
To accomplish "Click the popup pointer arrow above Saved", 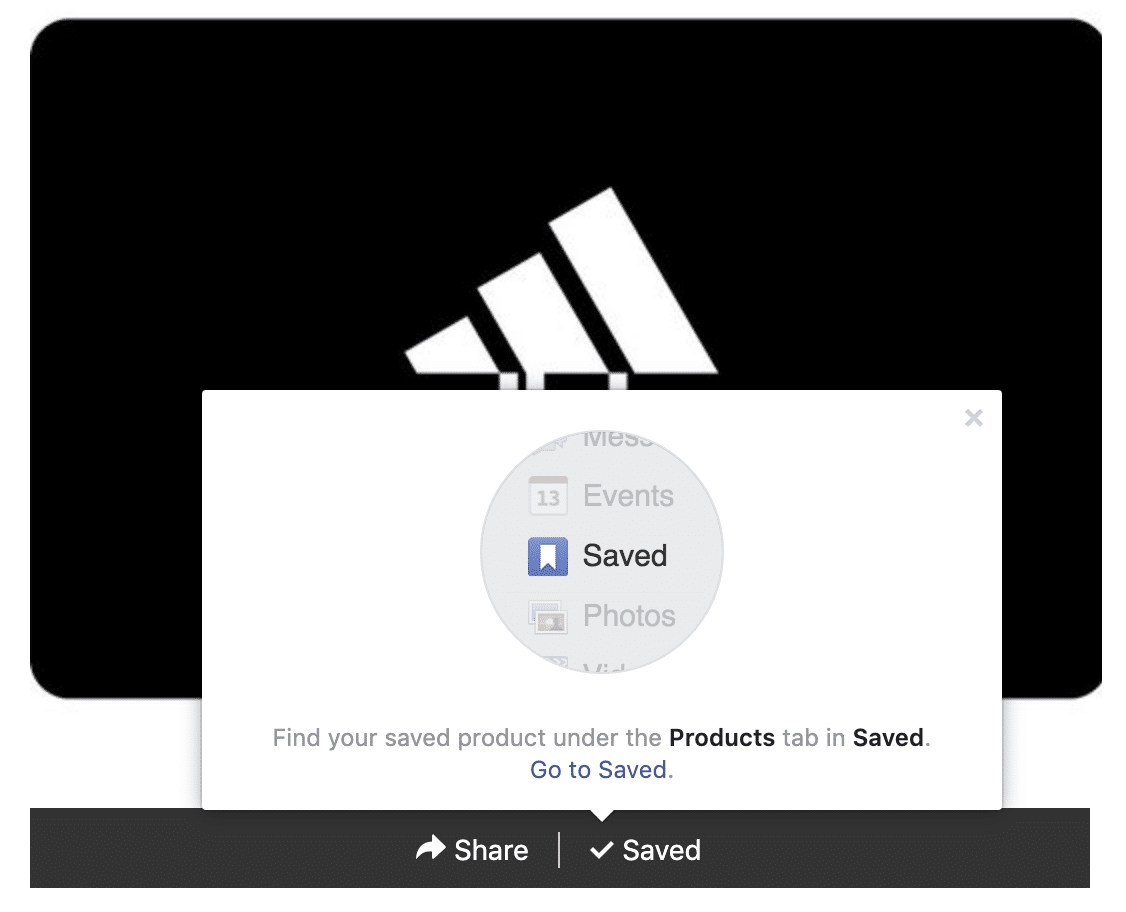I will click(x=602, y=815).
